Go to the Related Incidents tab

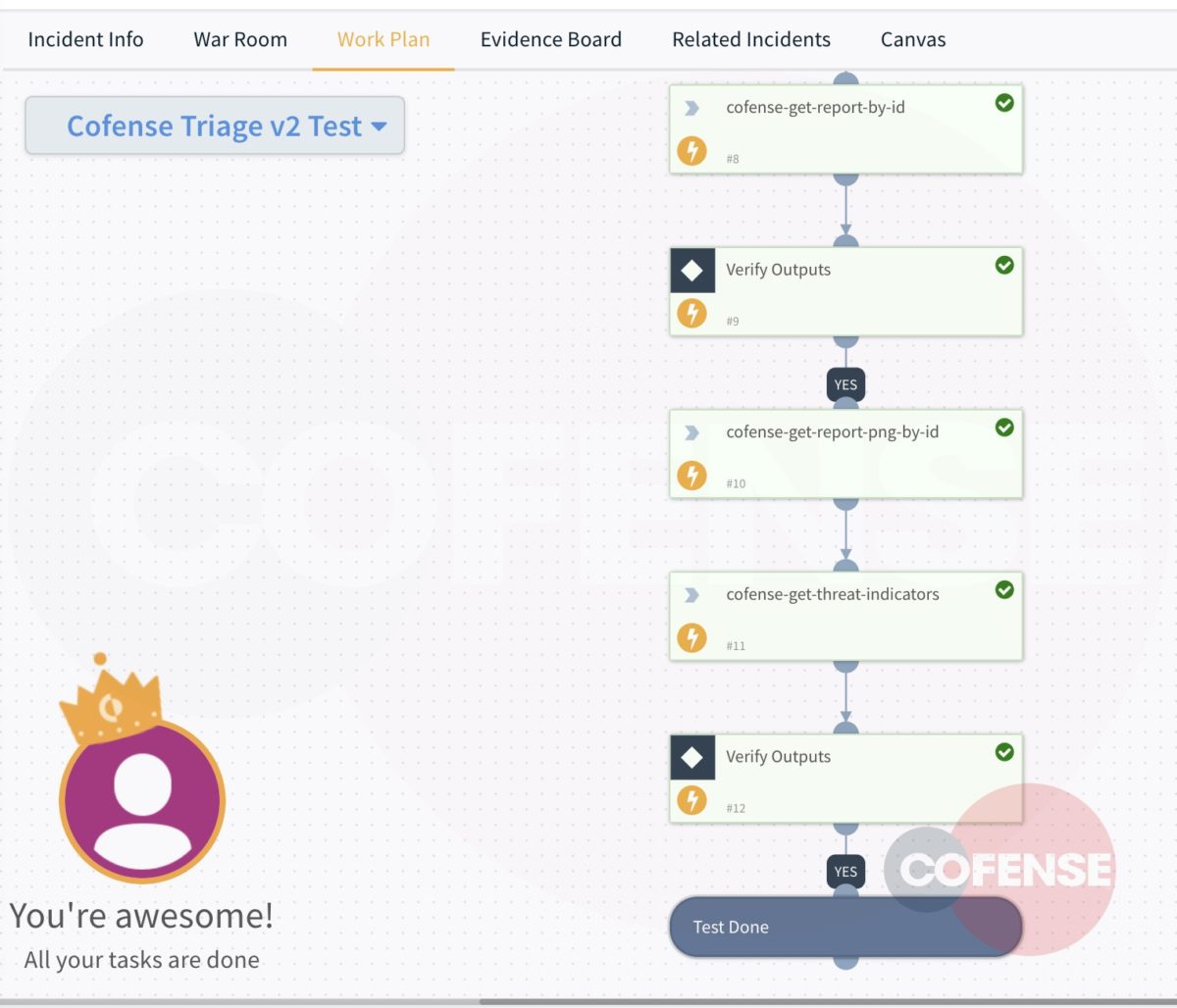pos(750,40)
